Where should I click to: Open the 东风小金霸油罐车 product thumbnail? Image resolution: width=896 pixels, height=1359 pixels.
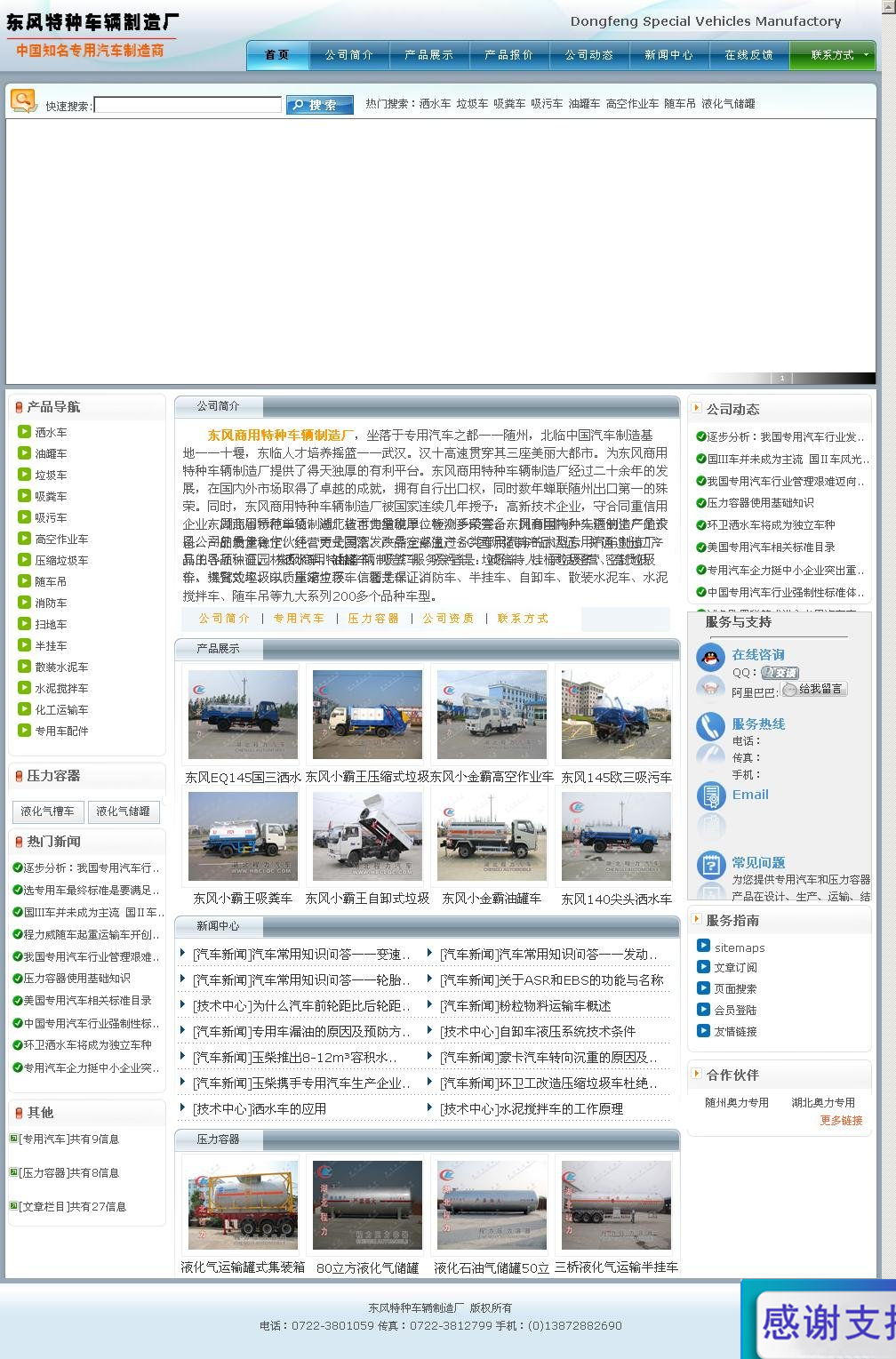coord(492,836)
